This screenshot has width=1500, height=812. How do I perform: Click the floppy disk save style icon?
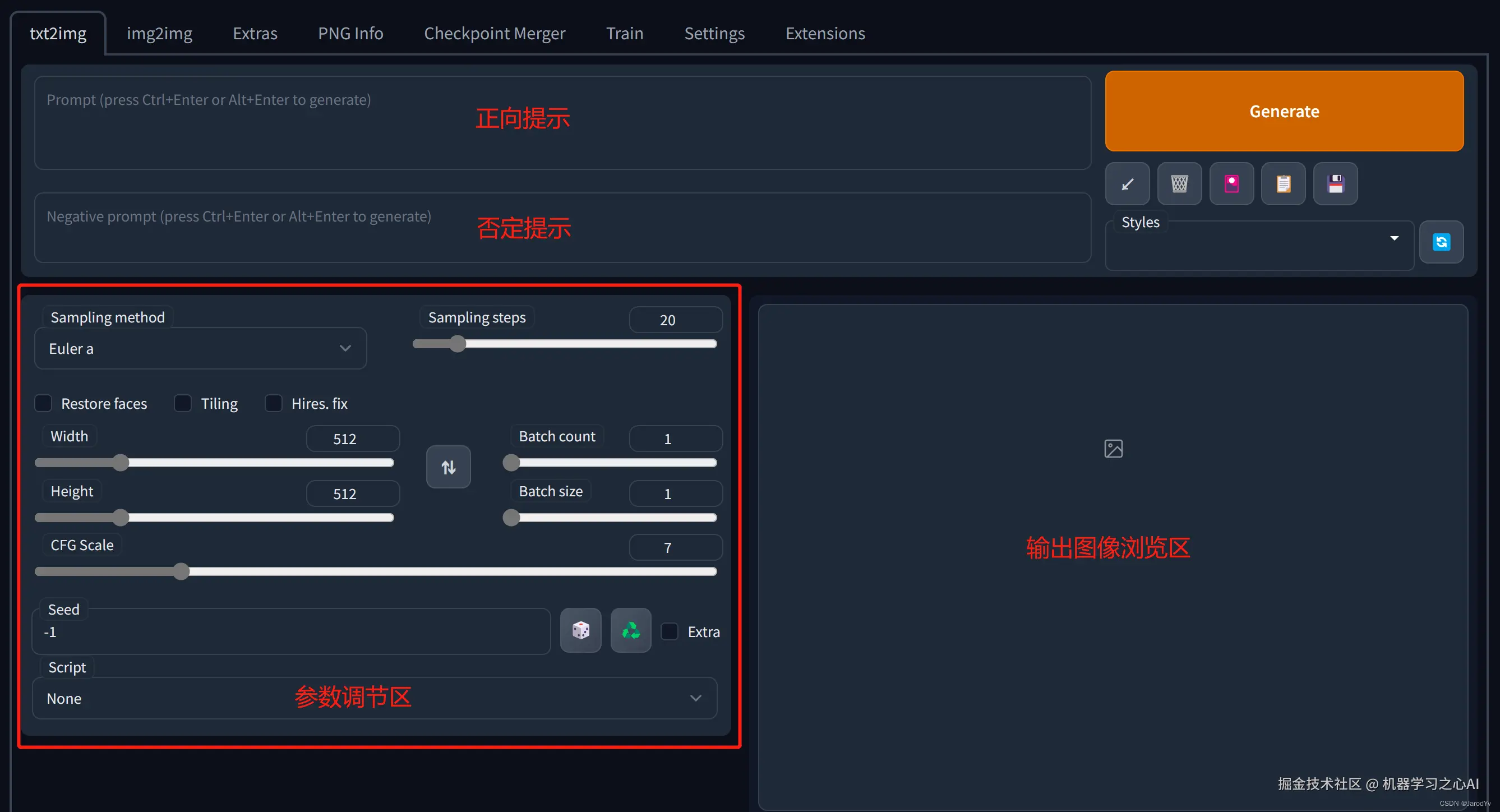[x=1335, y=184]
